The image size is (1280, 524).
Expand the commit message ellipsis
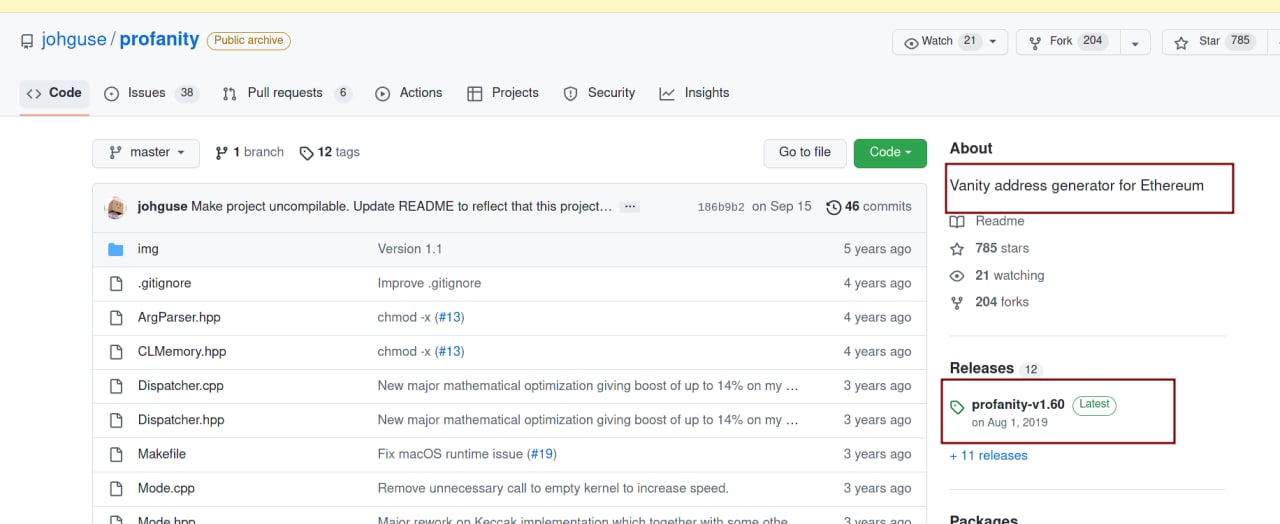coord(629,207)
